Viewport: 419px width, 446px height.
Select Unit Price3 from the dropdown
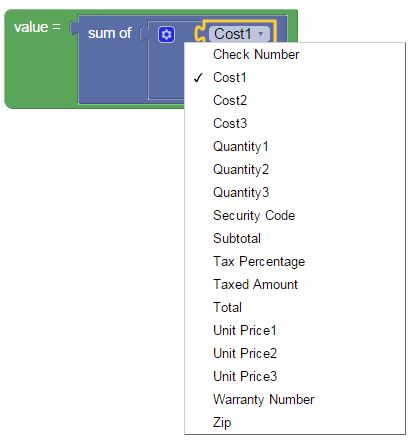[x=295, y=376]
